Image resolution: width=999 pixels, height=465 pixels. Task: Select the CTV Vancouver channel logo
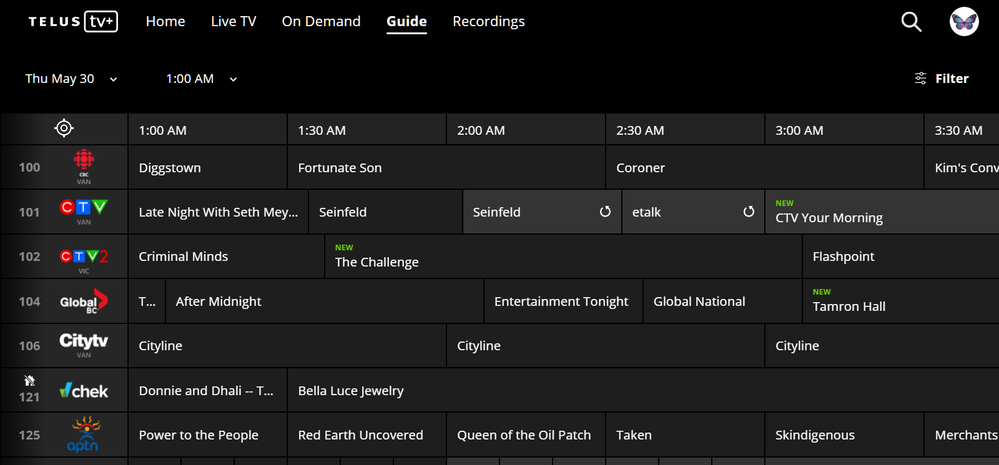[x=84, y=212]
